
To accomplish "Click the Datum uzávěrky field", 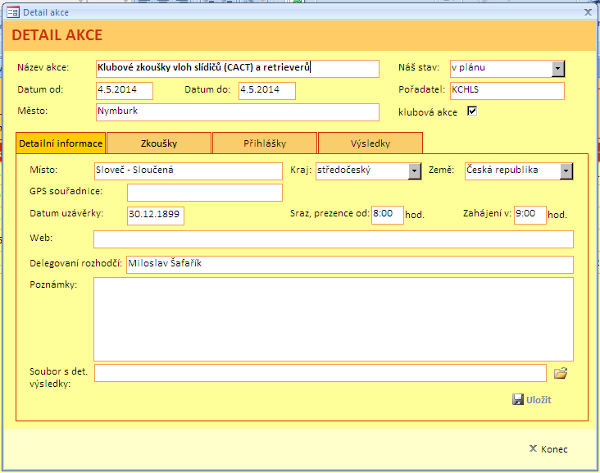I will click(x=155, y=215).
